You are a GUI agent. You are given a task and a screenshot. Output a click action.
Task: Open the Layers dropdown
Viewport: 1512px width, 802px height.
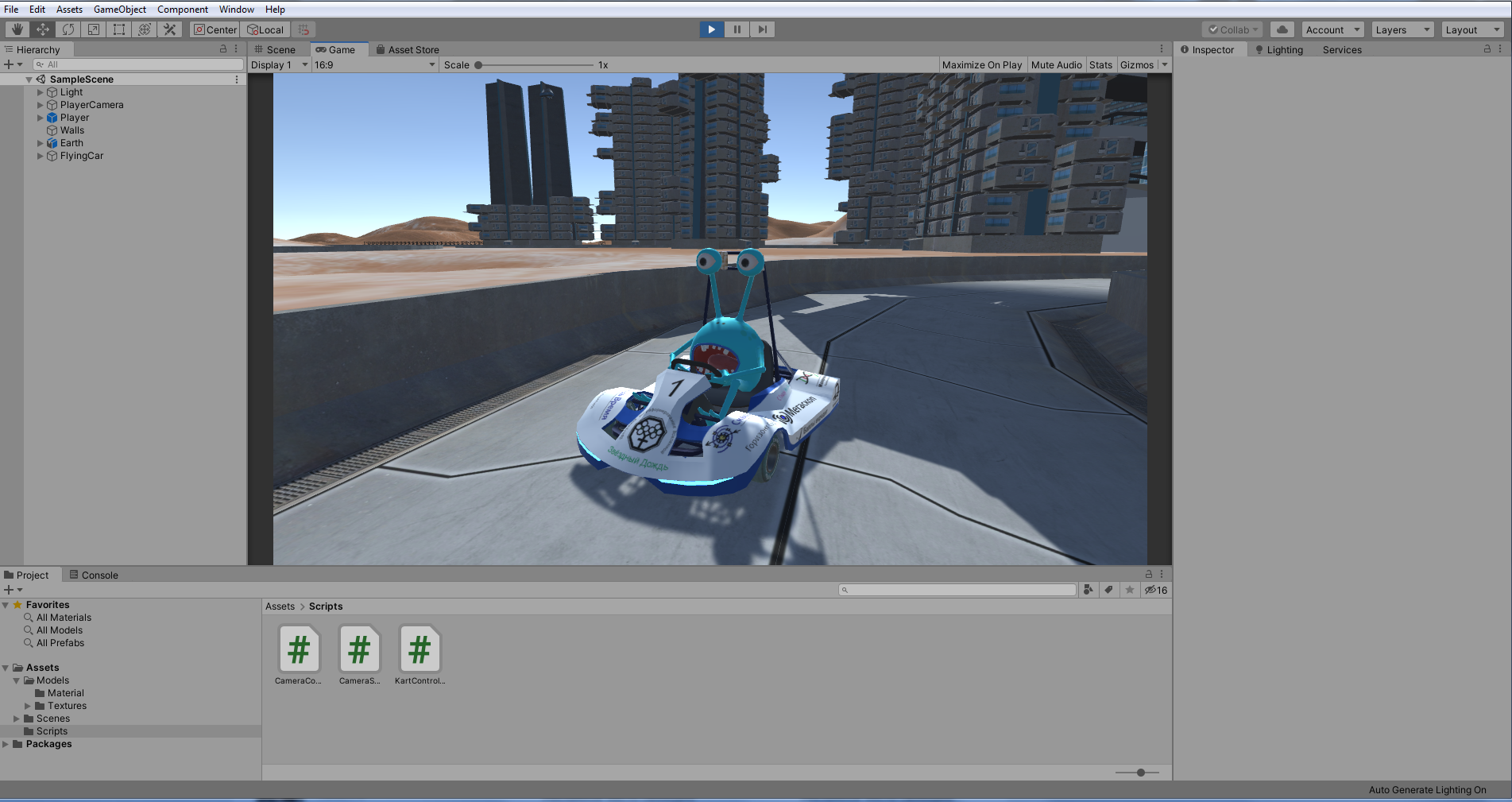click(x=1402, y=29)
